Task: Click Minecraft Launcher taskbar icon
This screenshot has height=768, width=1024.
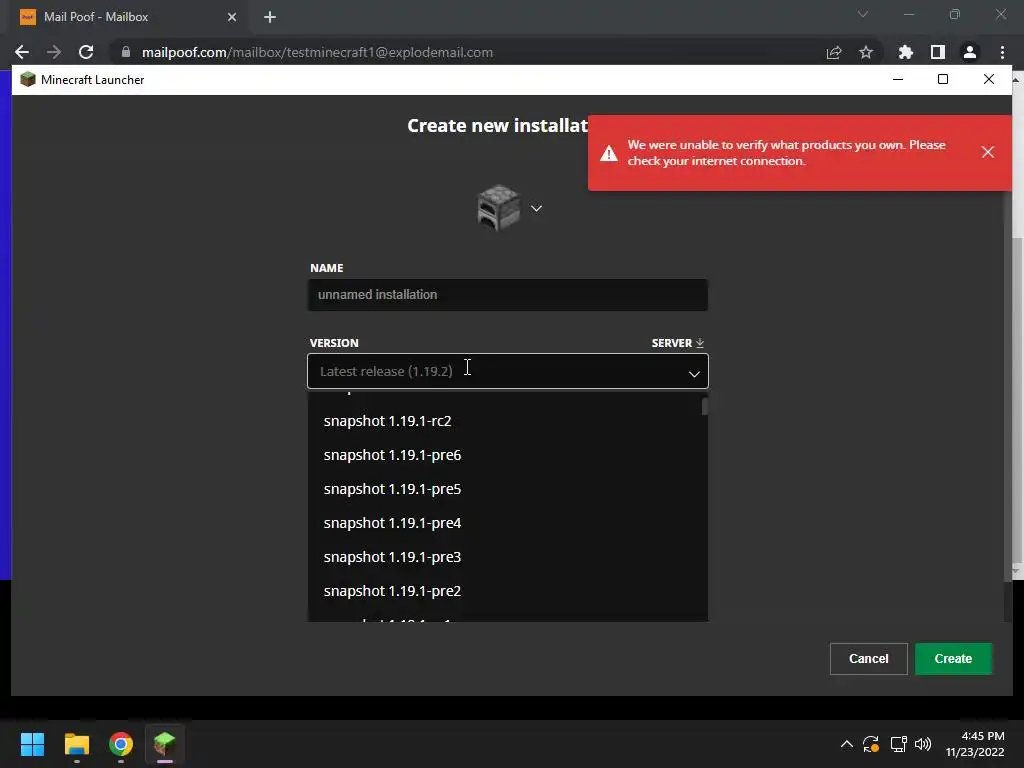Action: (165, 744)
